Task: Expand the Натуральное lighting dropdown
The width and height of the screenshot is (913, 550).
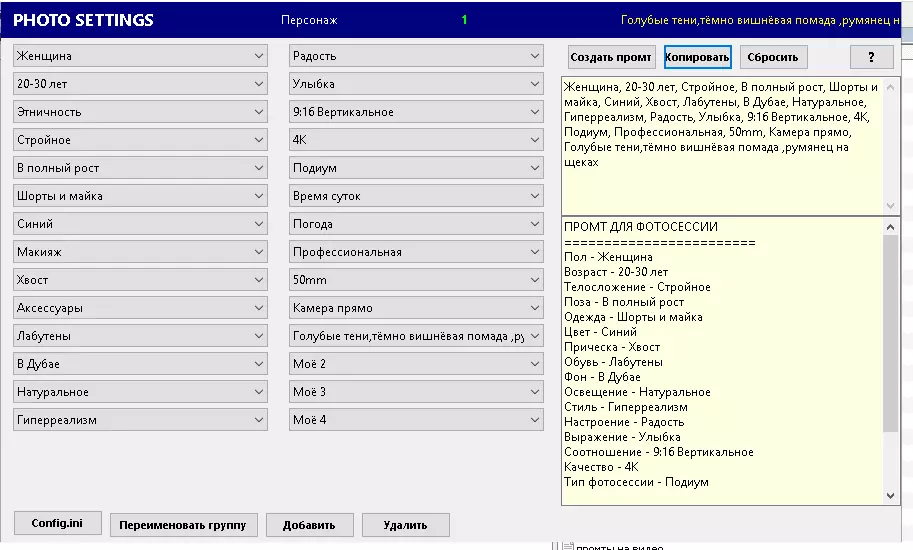Action: [x=140, y=392]
